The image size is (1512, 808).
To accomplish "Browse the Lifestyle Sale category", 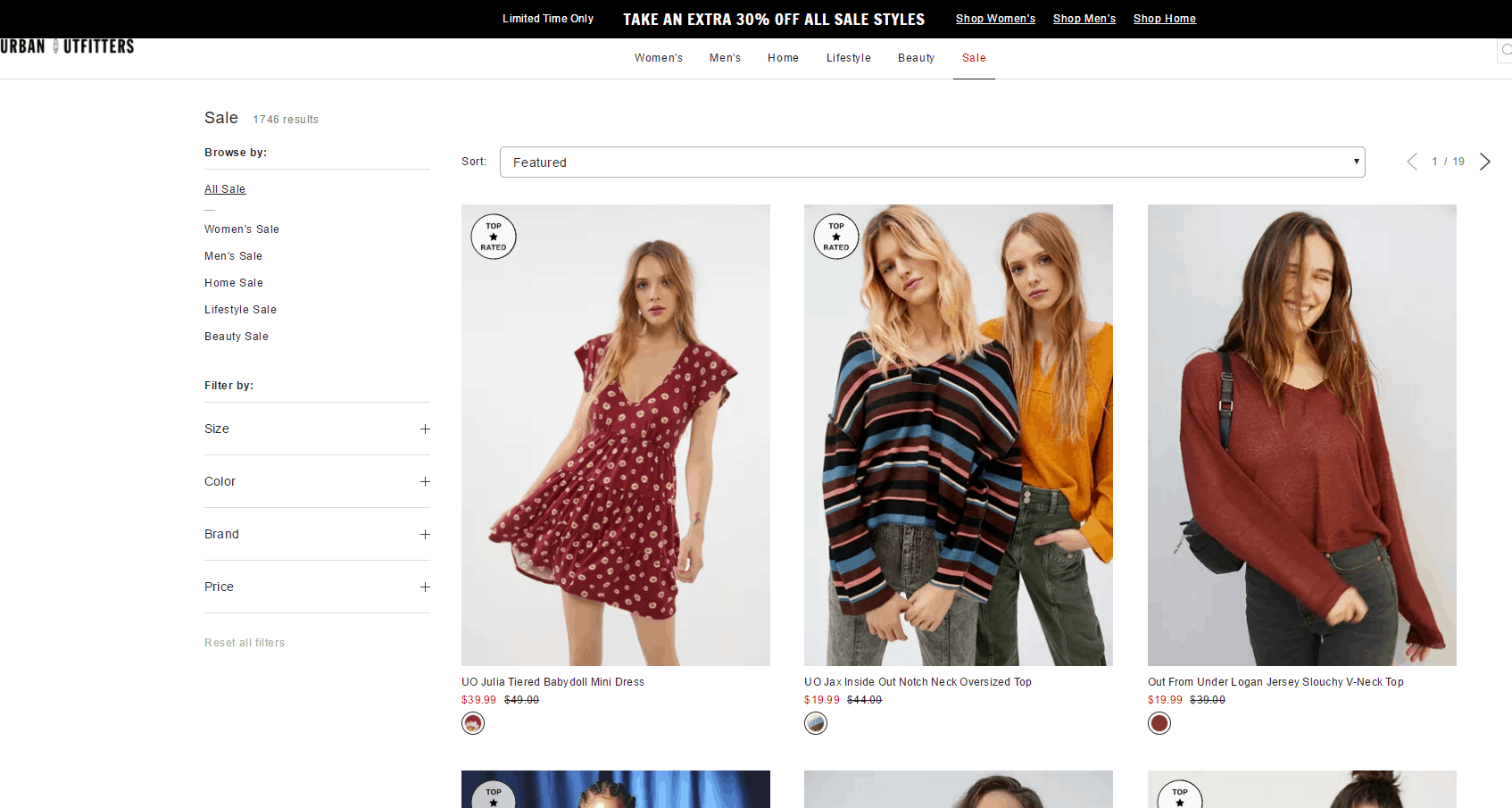I will (240, 310).
